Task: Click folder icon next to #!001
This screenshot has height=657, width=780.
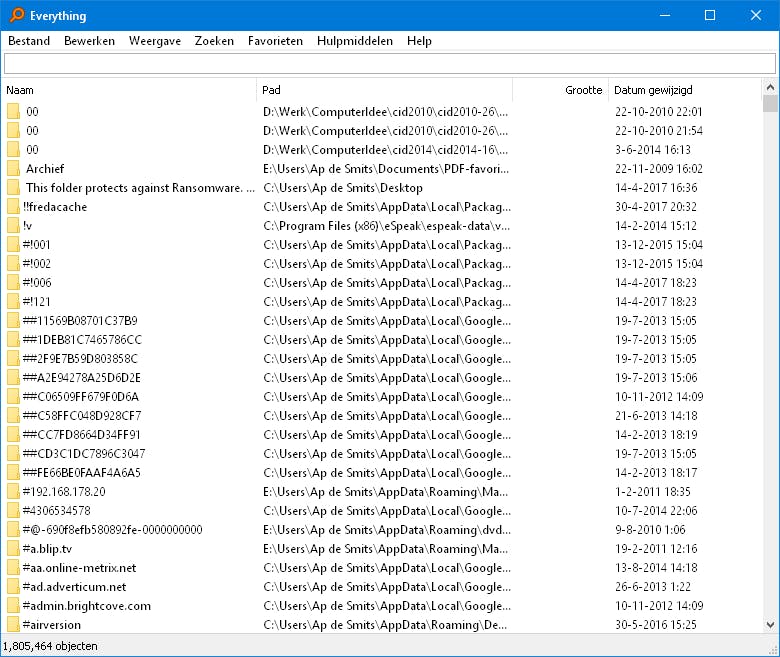Action: point(13,245)
